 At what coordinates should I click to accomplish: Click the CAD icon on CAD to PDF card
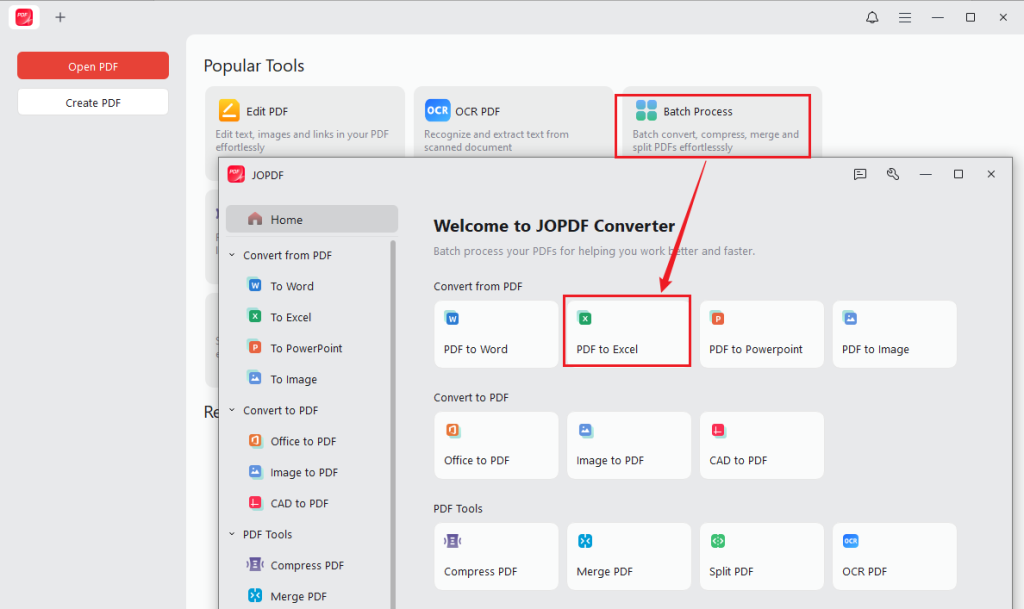(x=718, y=430)
